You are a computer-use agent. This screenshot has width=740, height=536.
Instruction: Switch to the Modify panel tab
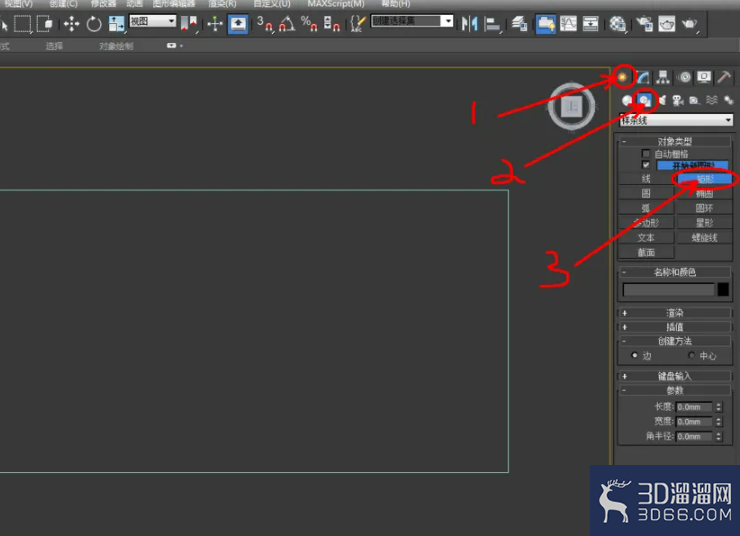pyautogui.click(x=643, y=77)
